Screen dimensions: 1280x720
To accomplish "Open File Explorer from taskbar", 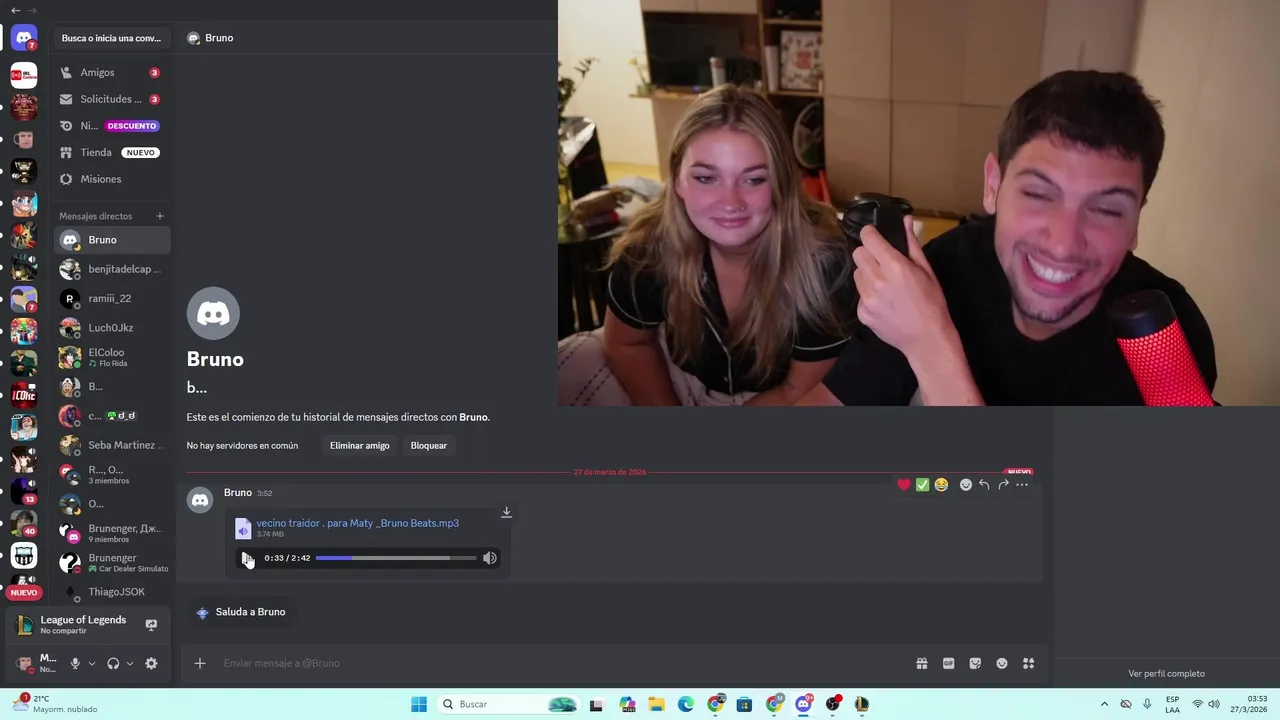I will (x=656, y=704).
